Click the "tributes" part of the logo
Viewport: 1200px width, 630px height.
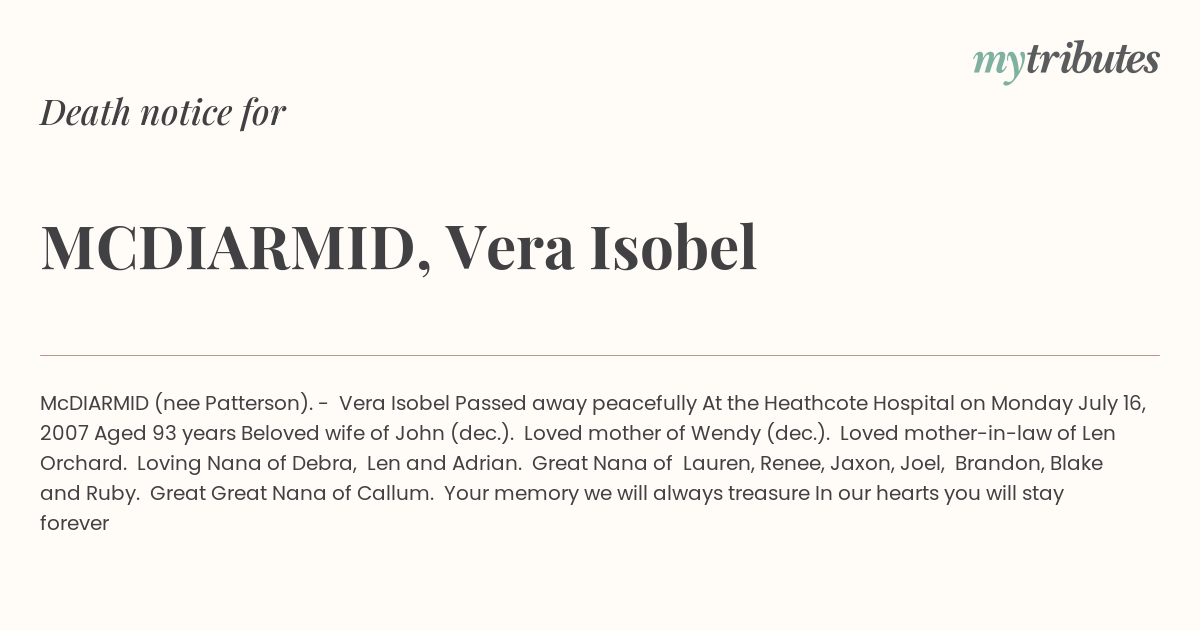point(1092,58)
